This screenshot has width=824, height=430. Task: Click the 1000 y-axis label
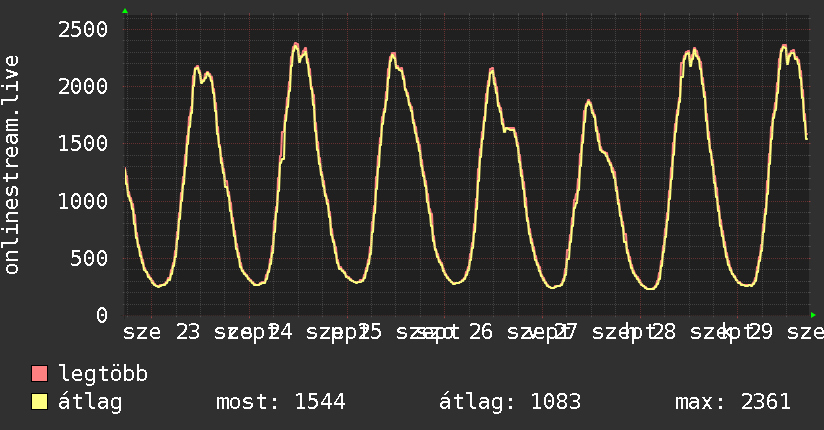click(83, 201)
